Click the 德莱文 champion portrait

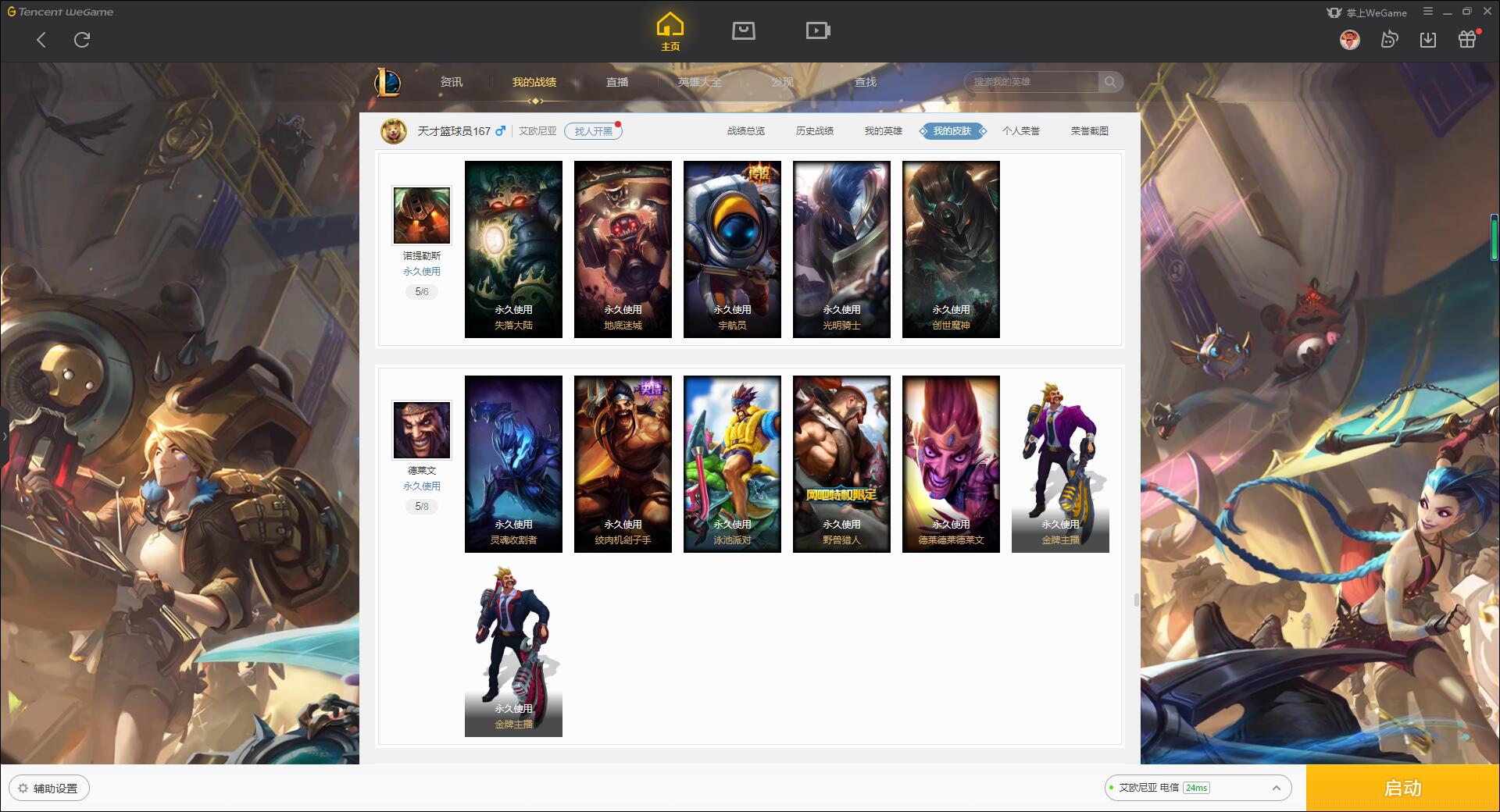click(422, 430)
